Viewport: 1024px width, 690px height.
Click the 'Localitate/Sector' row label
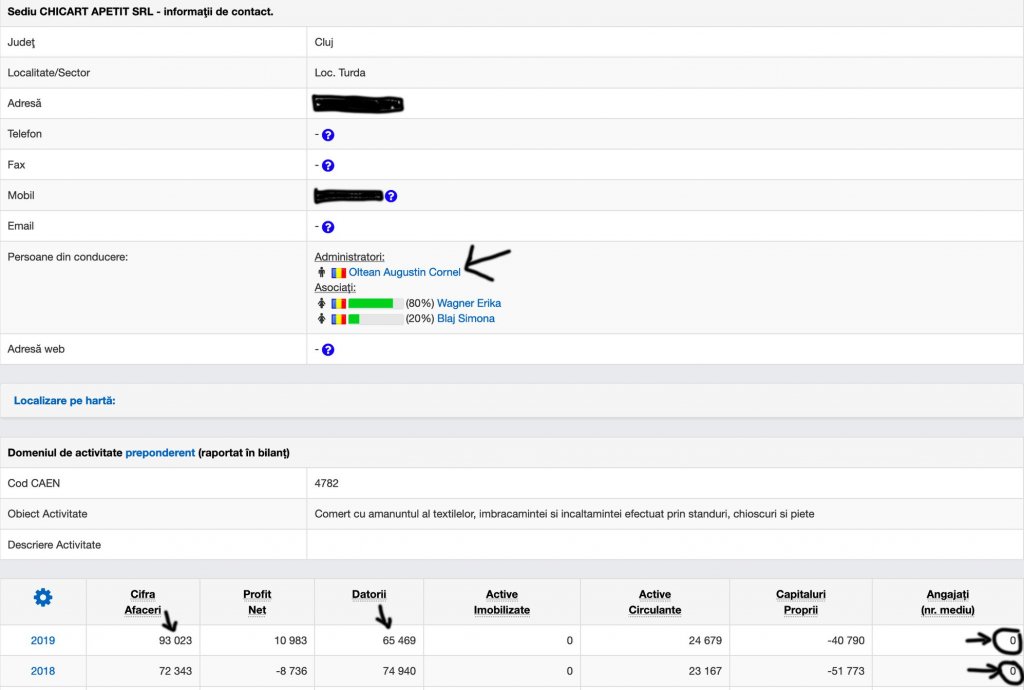pos(48,72)
